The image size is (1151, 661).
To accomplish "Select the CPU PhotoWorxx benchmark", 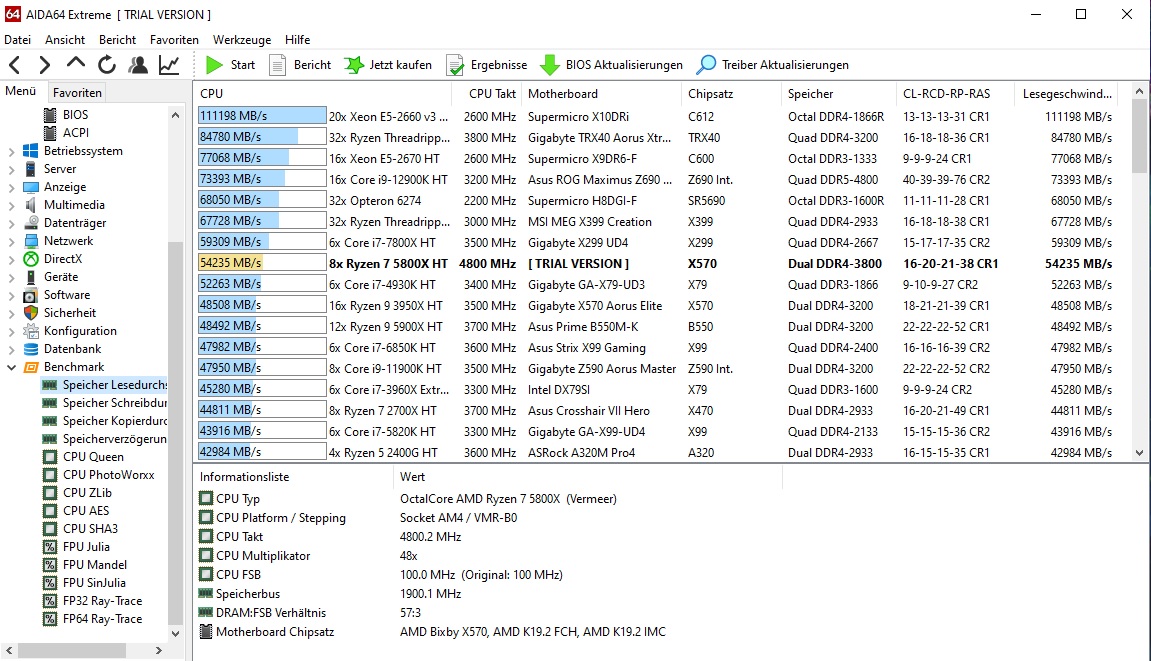I will point(109,474).
